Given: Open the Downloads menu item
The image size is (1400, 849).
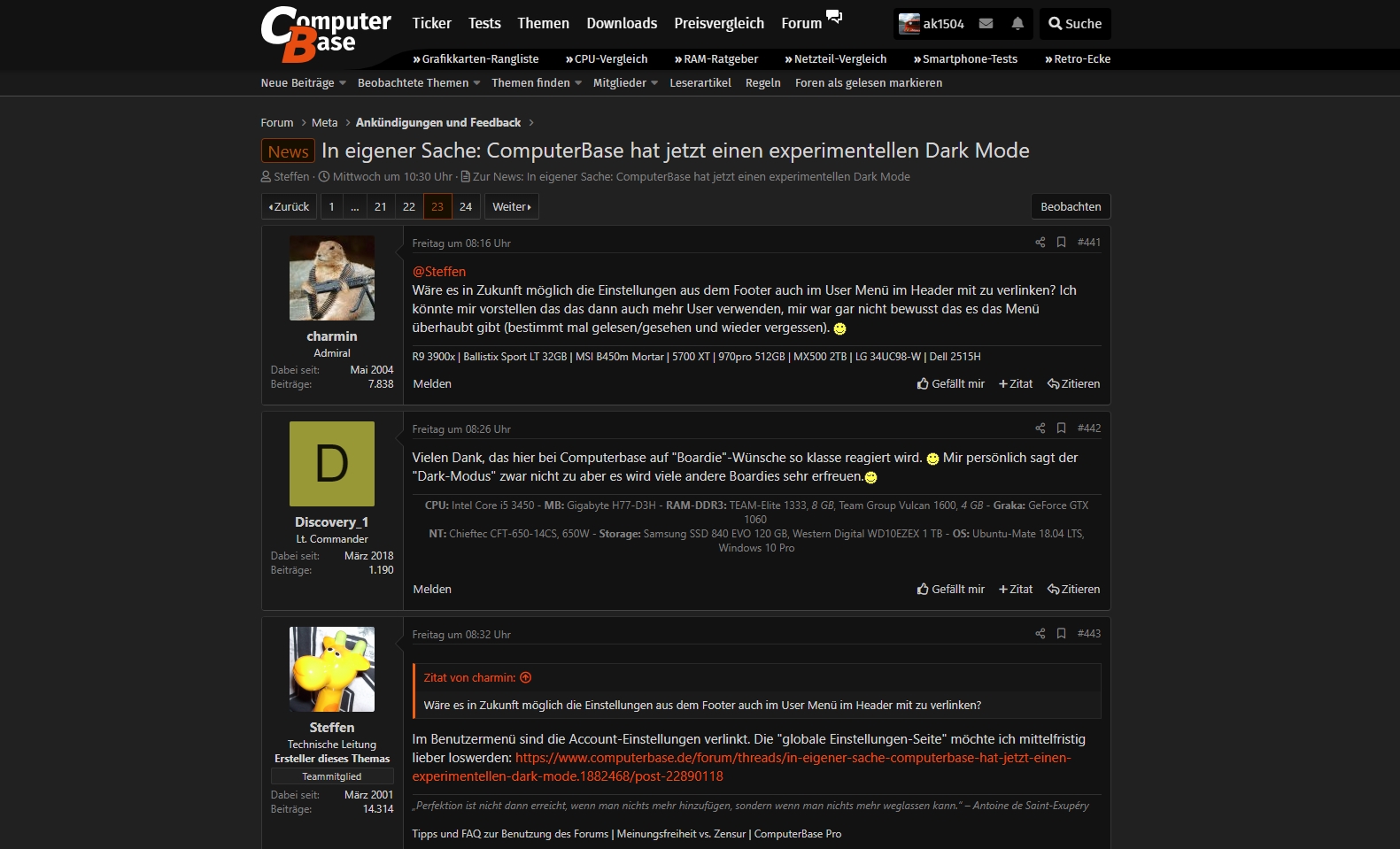Looking at the screenshot, I should (622, 23).
